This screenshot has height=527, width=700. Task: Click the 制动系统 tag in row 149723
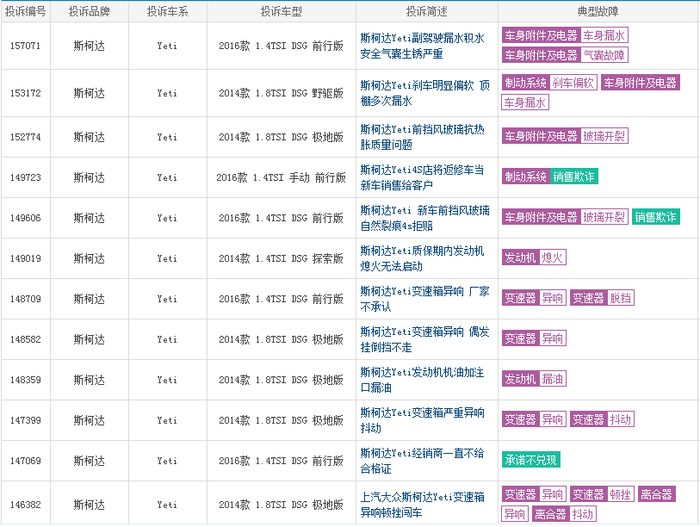(526, 177)
